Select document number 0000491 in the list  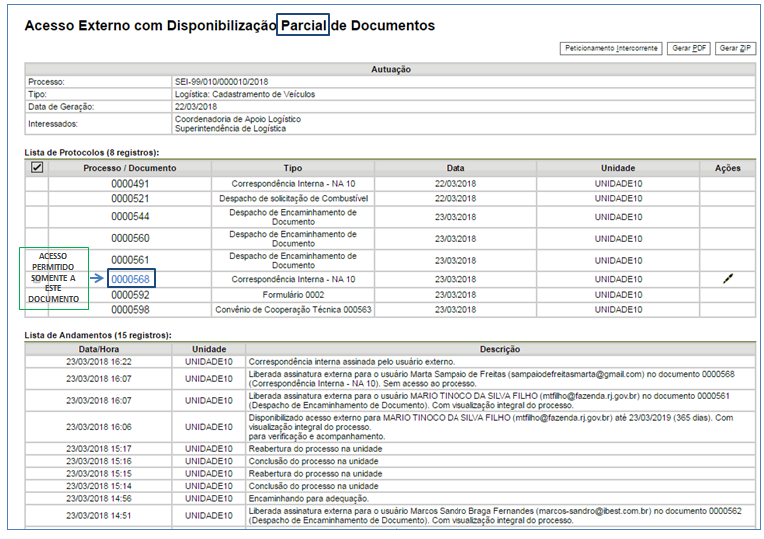tap(130, 184)
